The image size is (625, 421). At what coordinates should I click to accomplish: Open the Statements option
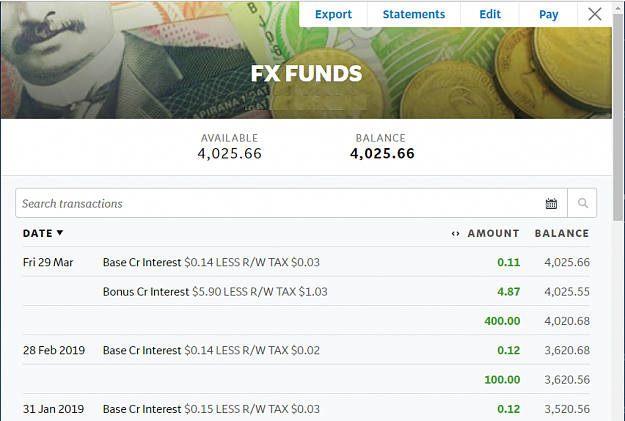click(x=414, y=14)
